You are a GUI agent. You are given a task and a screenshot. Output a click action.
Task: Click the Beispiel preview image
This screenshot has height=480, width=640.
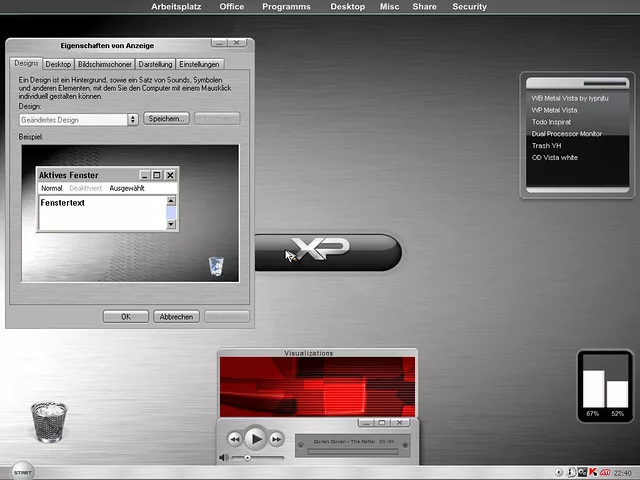pos(130,213)
